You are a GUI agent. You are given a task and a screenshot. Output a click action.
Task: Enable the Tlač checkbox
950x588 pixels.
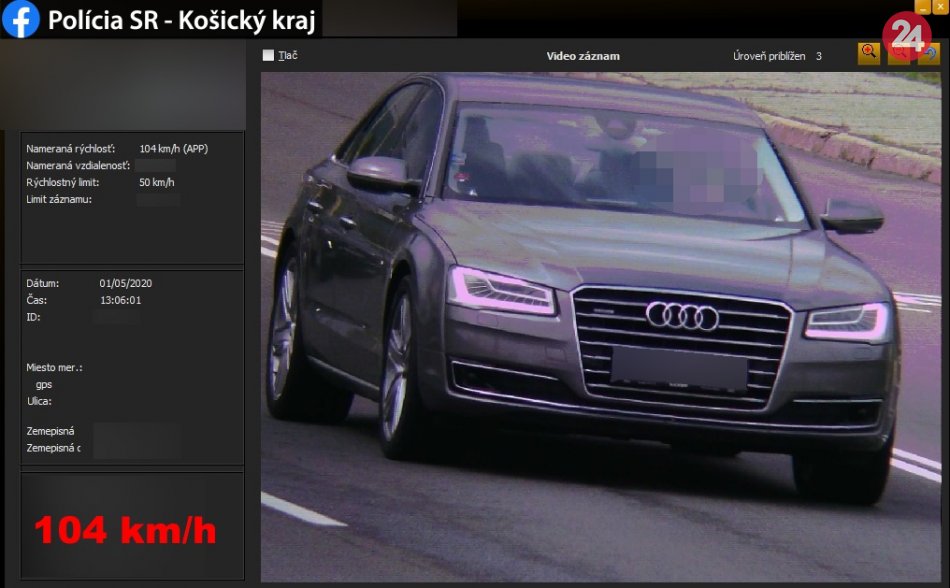[268, 55]
